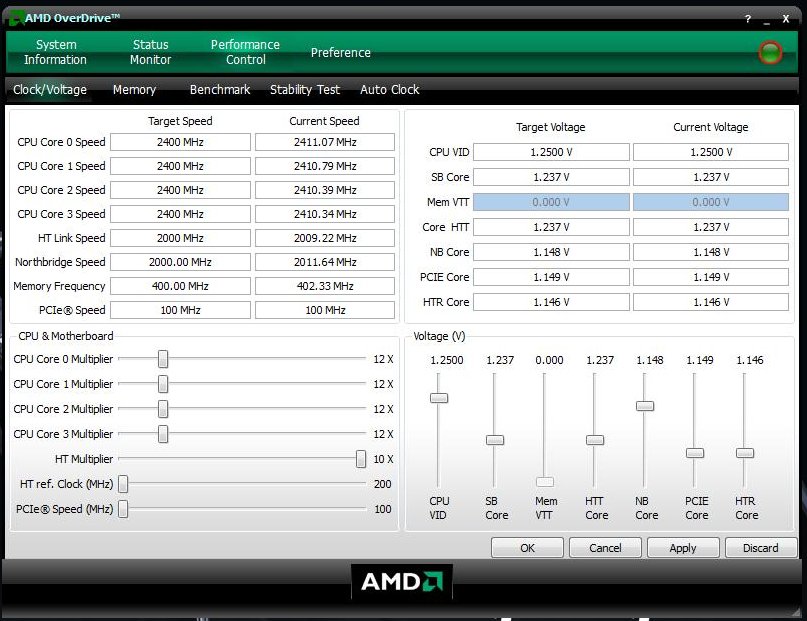
Task: Click the CPU Core 0 Multiplier slider handle
Action: click(x=163, y=359)
